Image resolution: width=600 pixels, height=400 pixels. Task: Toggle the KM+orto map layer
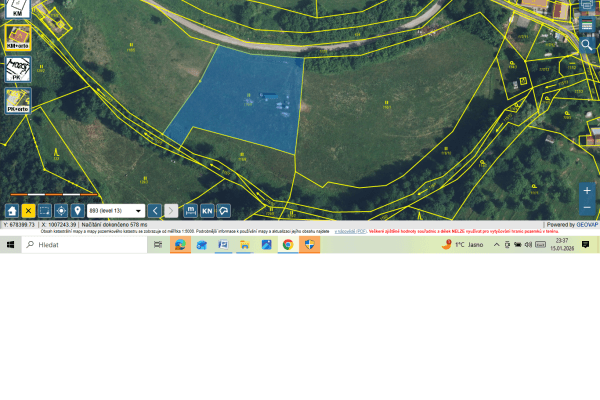[18, 37]
